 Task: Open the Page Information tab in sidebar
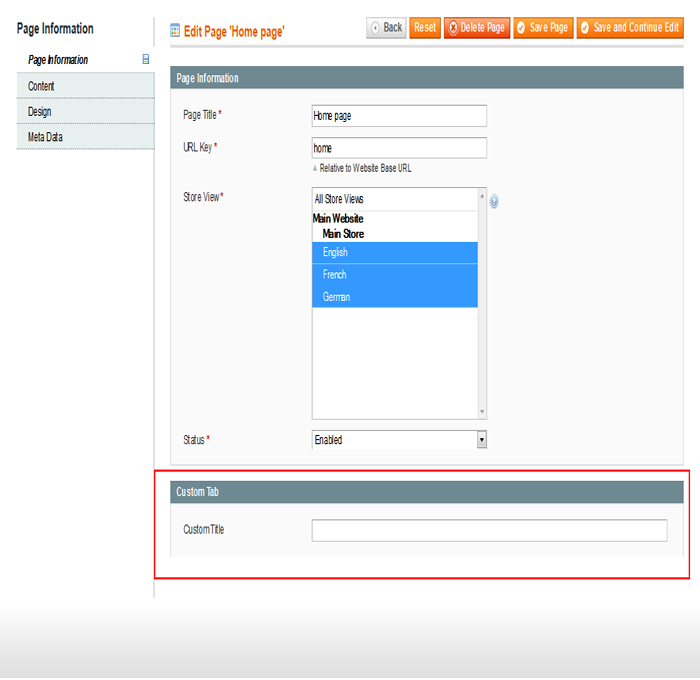point(85,60)
